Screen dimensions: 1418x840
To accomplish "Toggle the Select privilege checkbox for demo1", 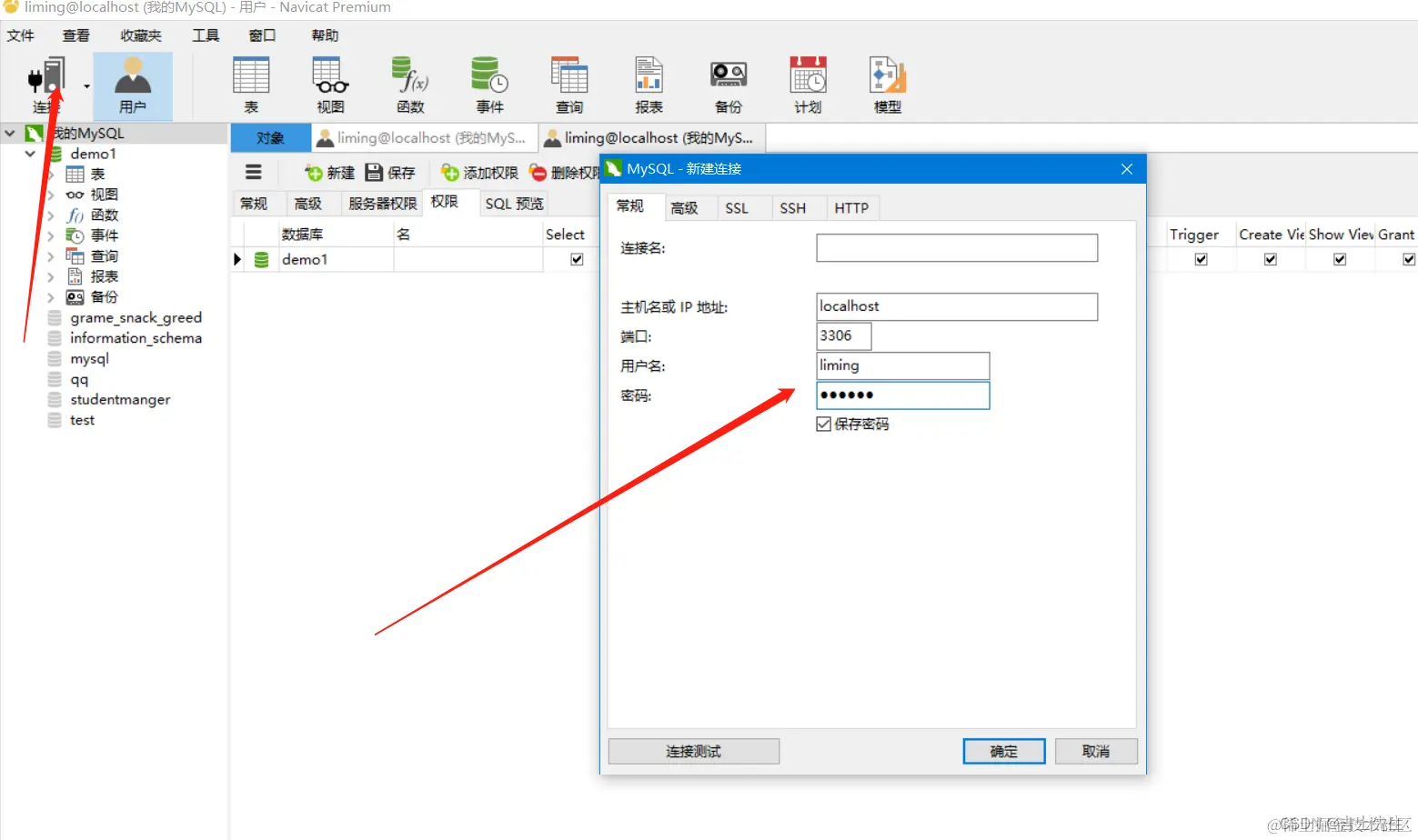I will click(577, 259).
